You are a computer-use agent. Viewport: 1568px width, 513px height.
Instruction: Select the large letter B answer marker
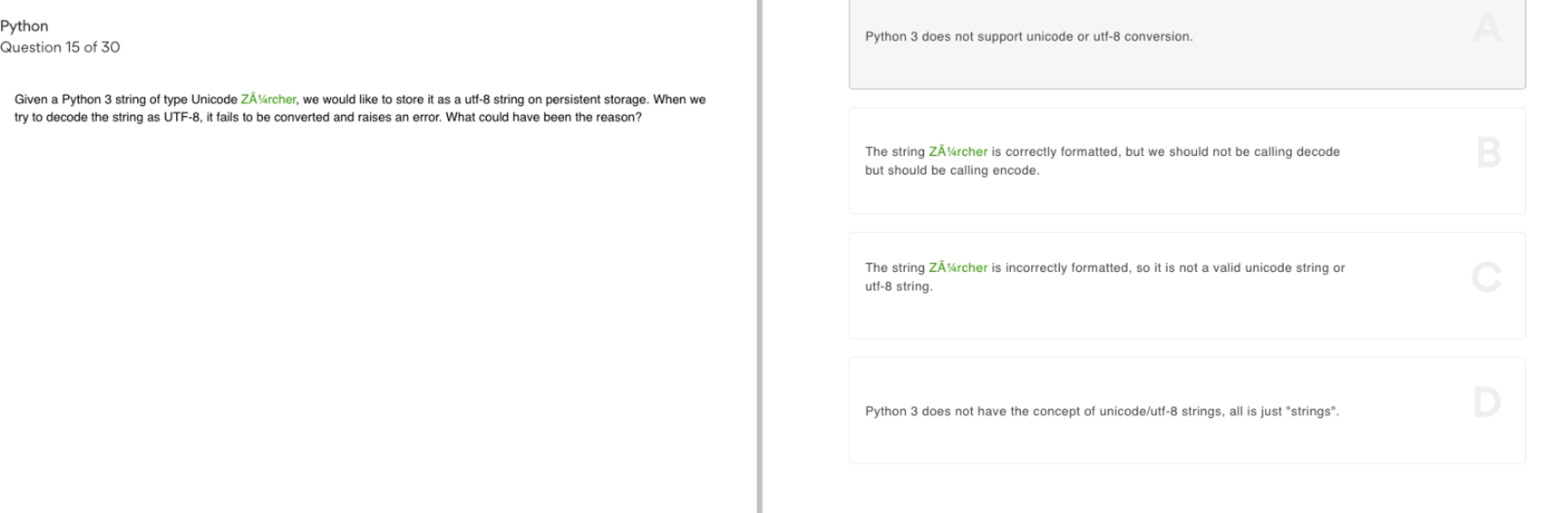tap(1488, 152)
